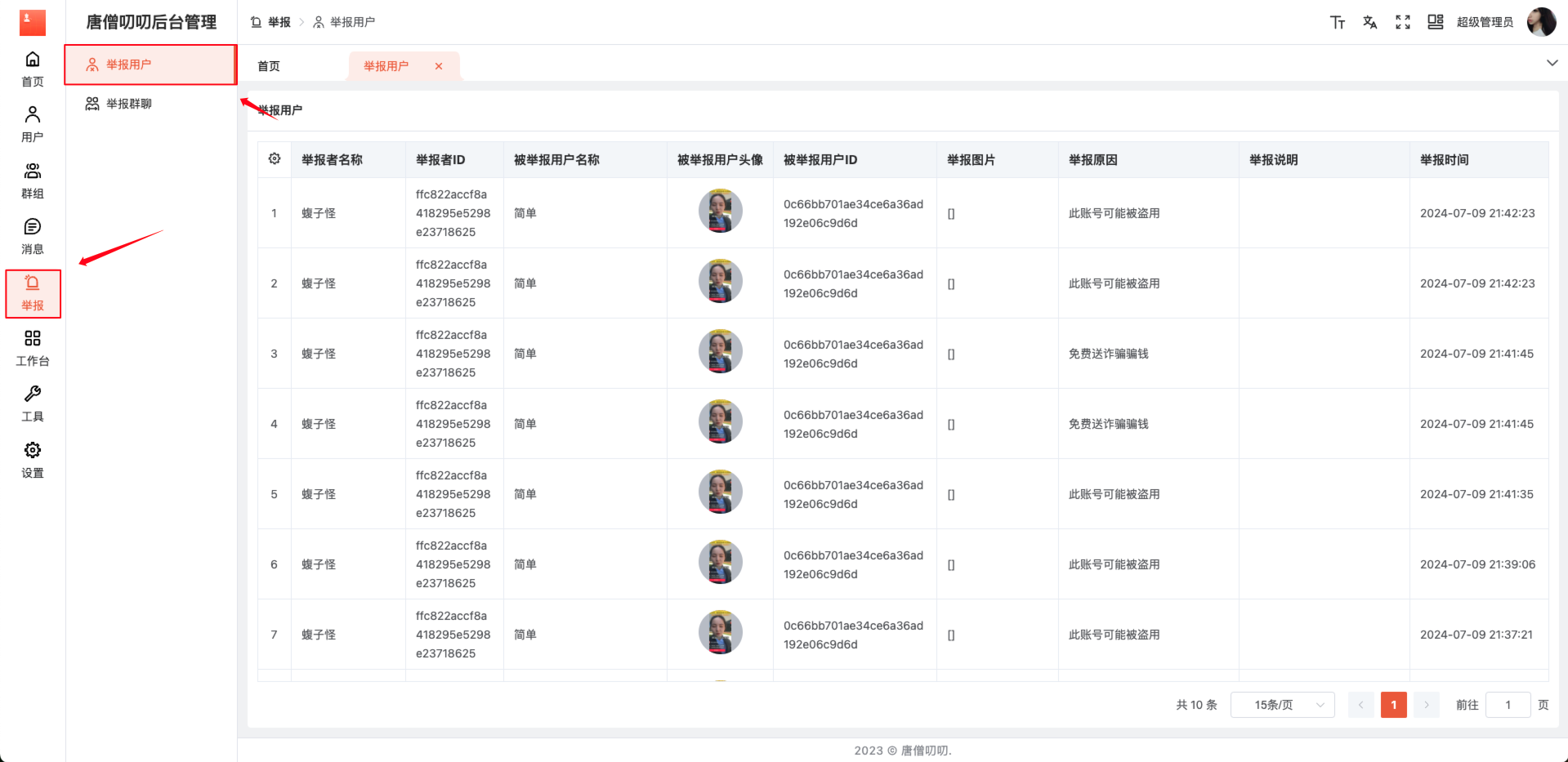
Task: Open the 15条/页 page size dropdown
Action: tap(1281, 704)
